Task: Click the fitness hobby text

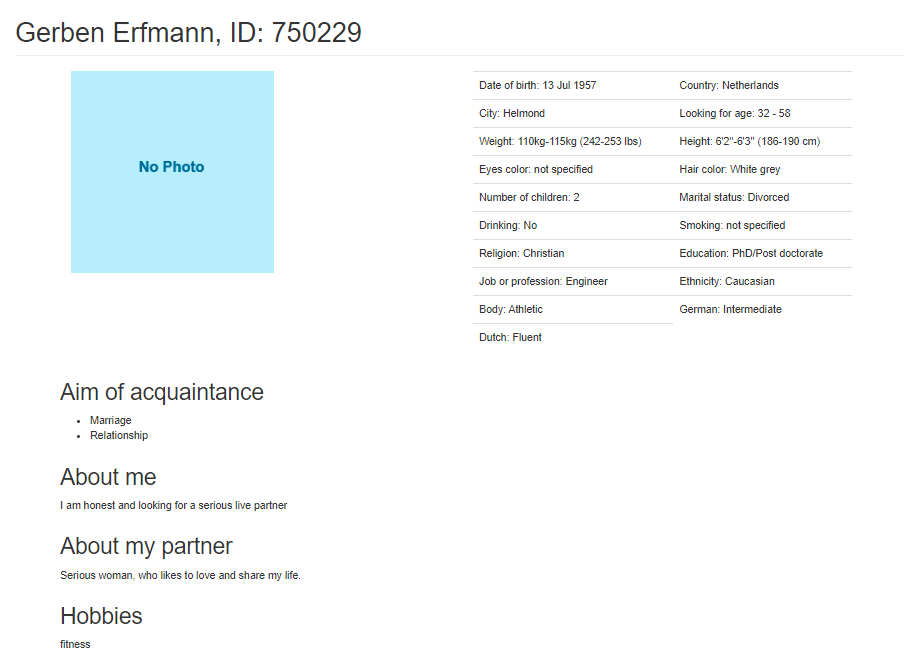Action: tap(76, 644)
